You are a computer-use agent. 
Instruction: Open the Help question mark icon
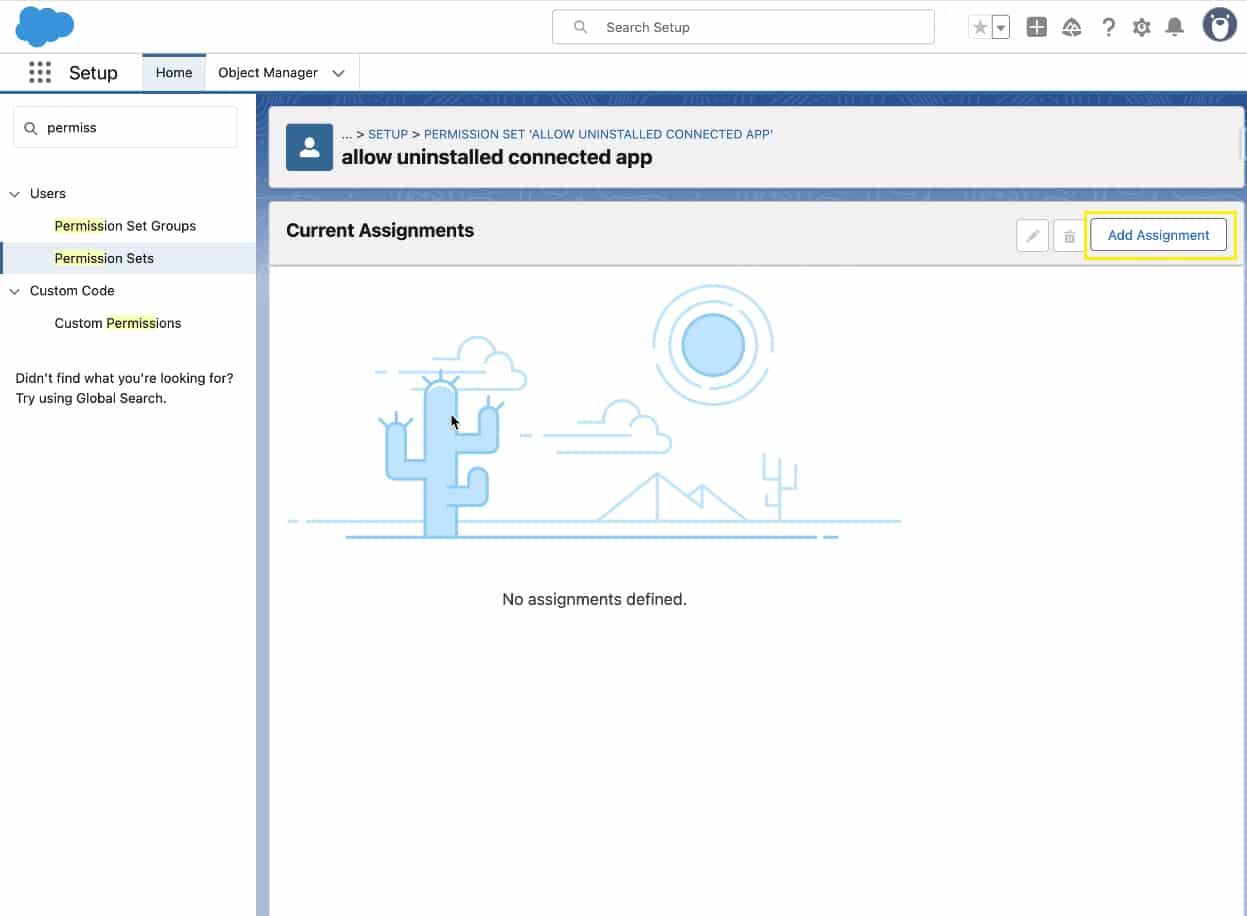pos(1108,28)
